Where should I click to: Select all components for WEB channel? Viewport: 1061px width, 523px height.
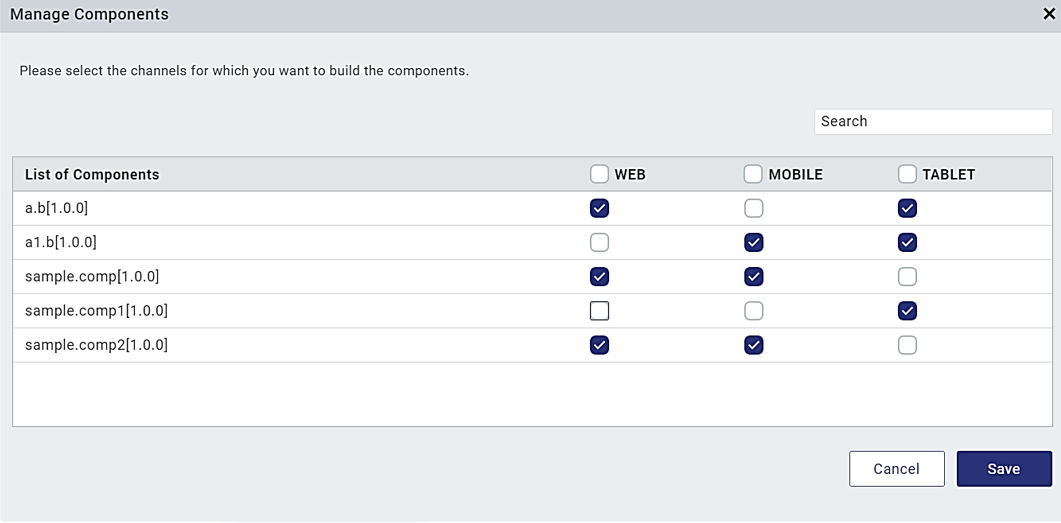599,174
